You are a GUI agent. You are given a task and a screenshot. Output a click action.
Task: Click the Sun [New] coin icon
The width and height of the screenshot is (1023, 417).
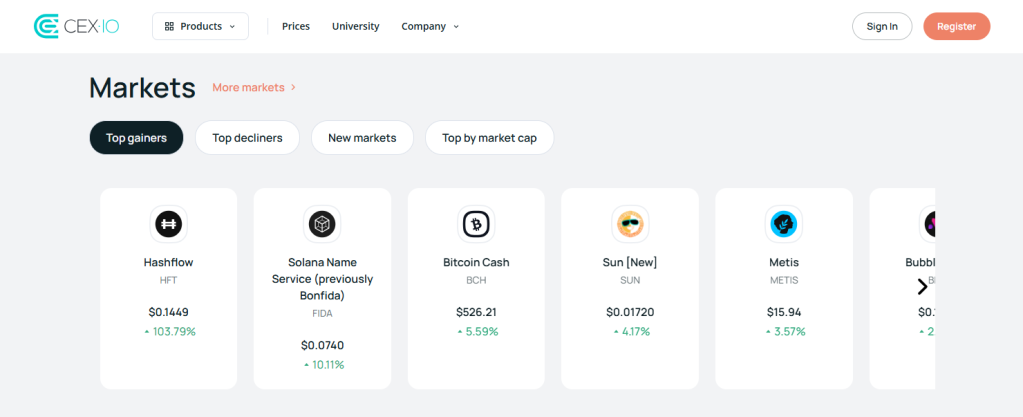[x=630, y=224]
